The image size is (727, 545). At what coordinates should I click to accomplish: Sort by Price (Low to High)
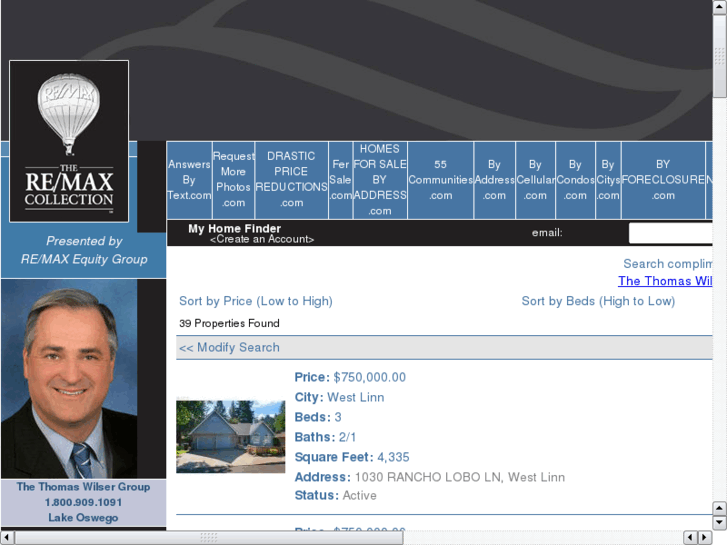tap(256, 301)
